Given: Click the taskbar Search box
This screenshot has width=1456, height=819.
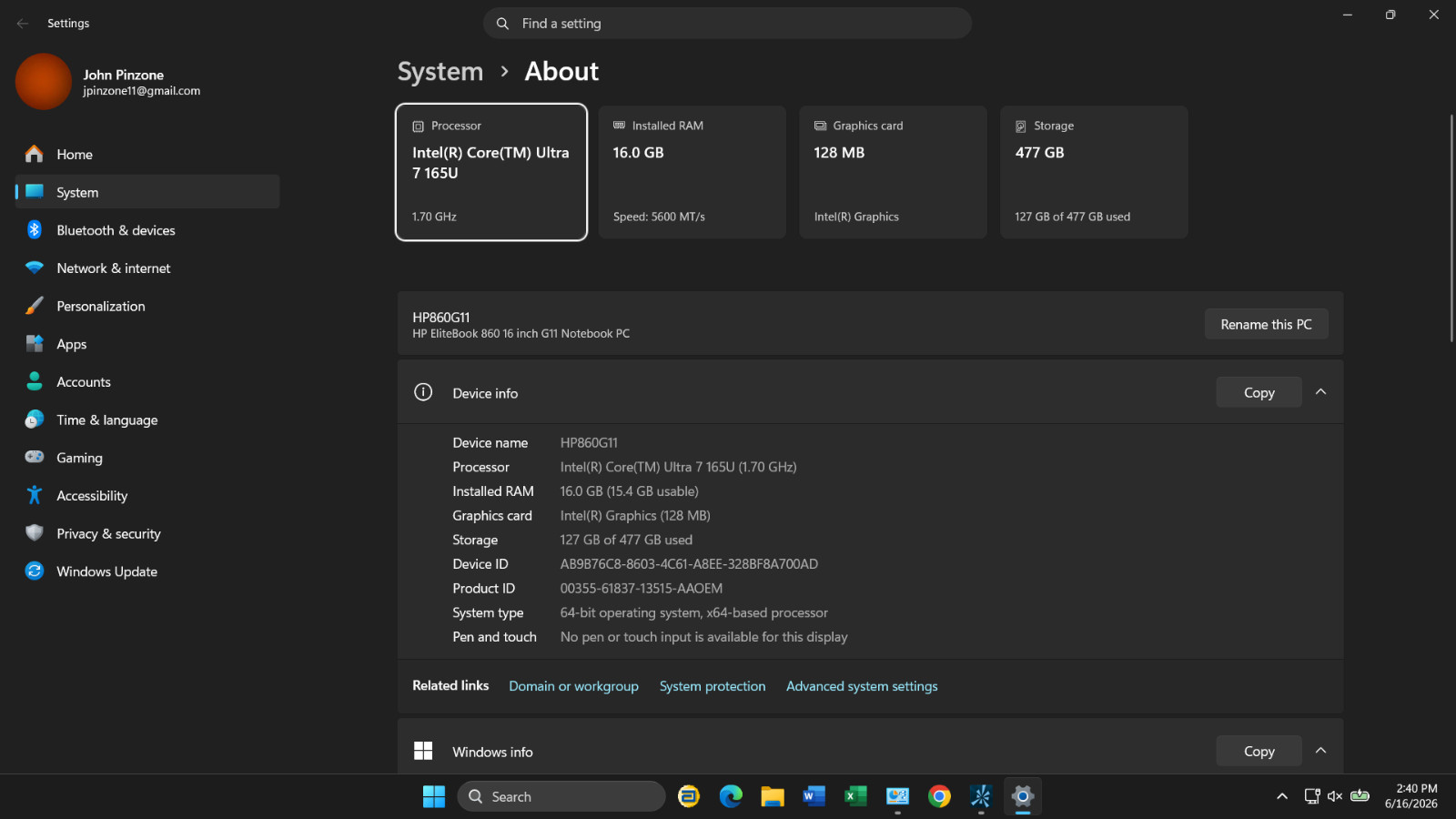Looking at the screenshot, I should [561, 796].
